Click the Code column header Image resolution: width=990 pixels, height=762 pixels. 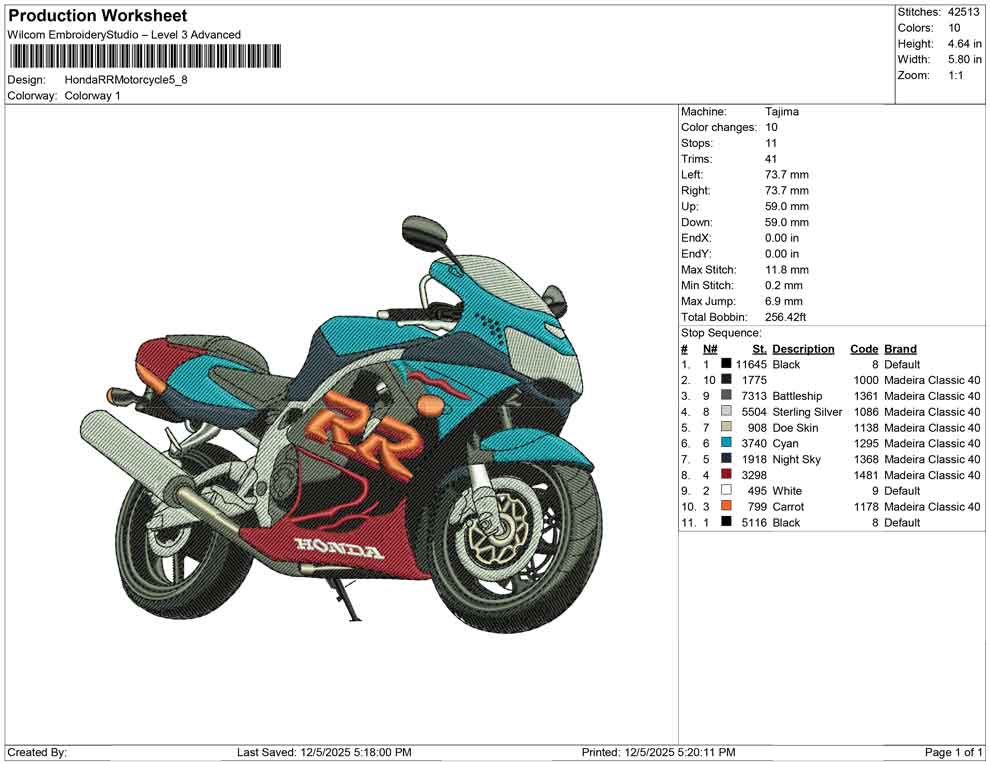864,348
